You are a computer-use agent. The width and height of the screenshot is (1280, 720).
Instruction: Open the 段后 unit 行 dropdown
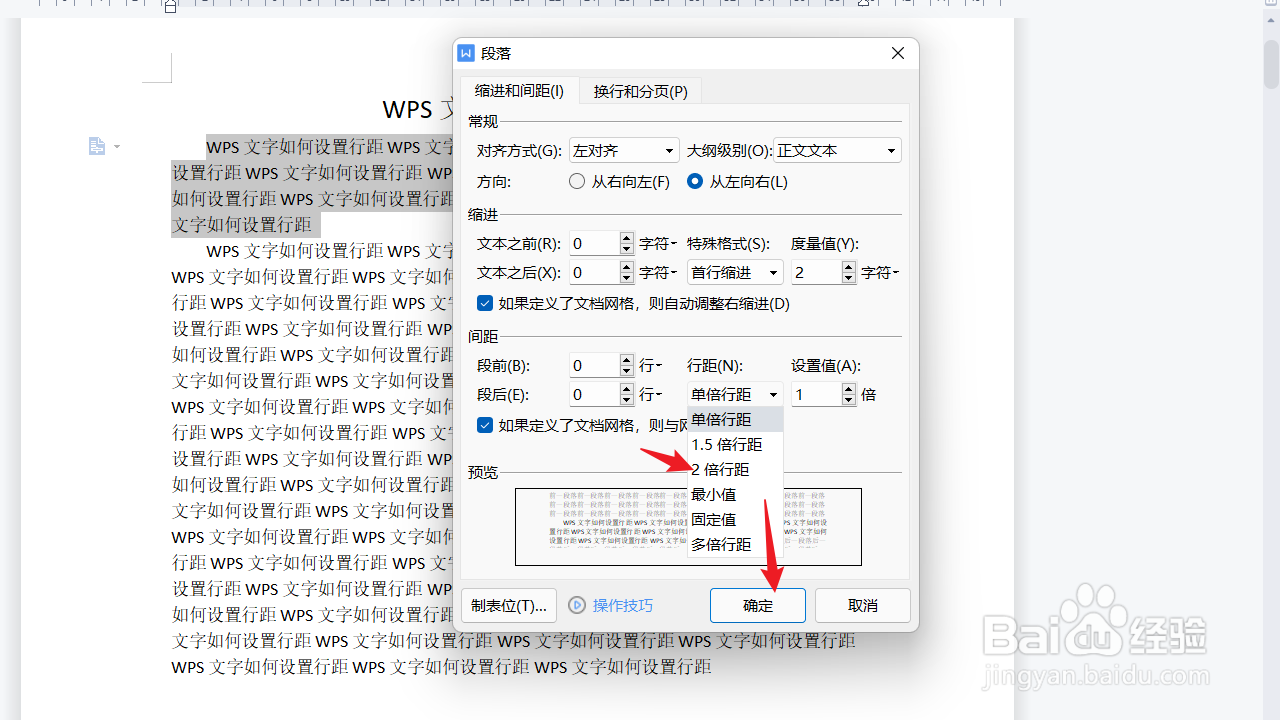(651, 394)
